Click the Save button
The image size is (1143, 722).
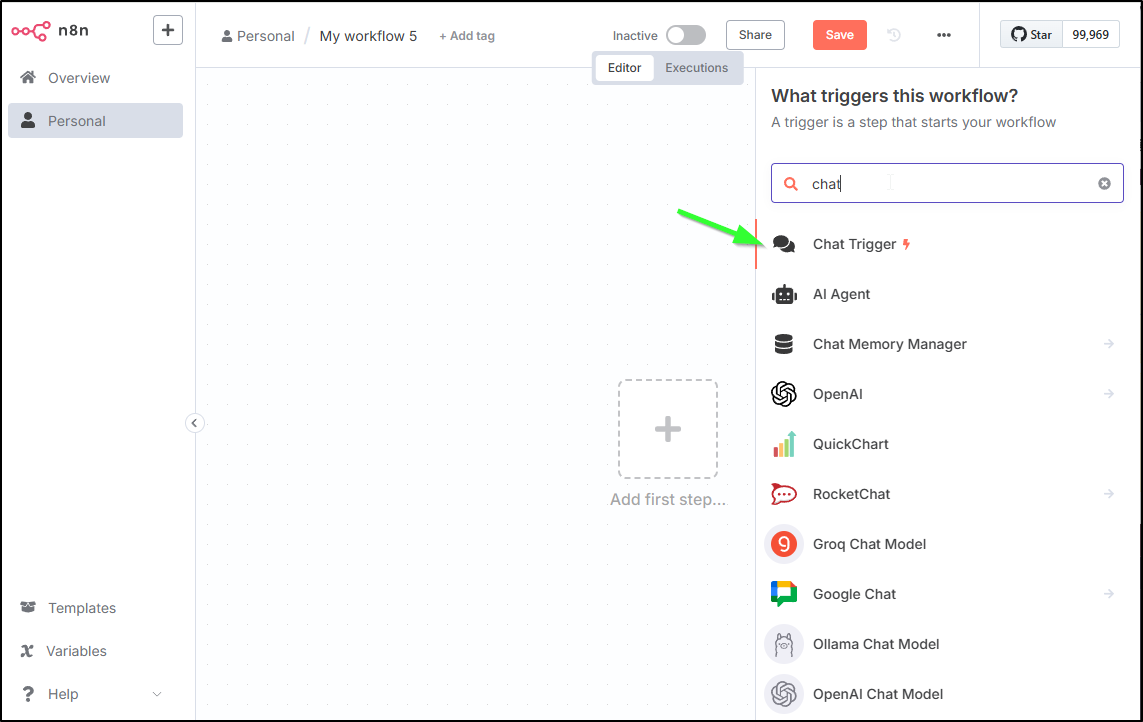[x=840, y=35]
